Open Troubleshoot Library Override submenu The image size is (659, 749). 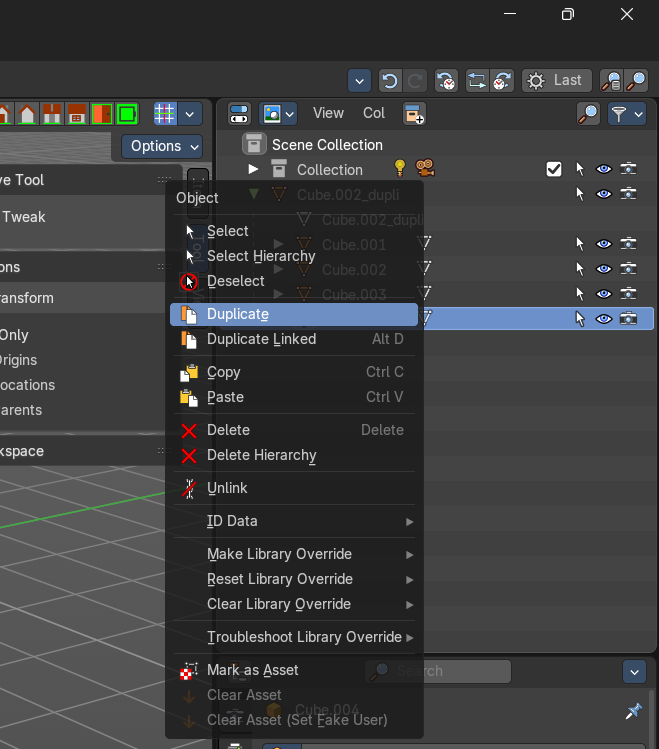pyautogui.click(x=294, y=637)
